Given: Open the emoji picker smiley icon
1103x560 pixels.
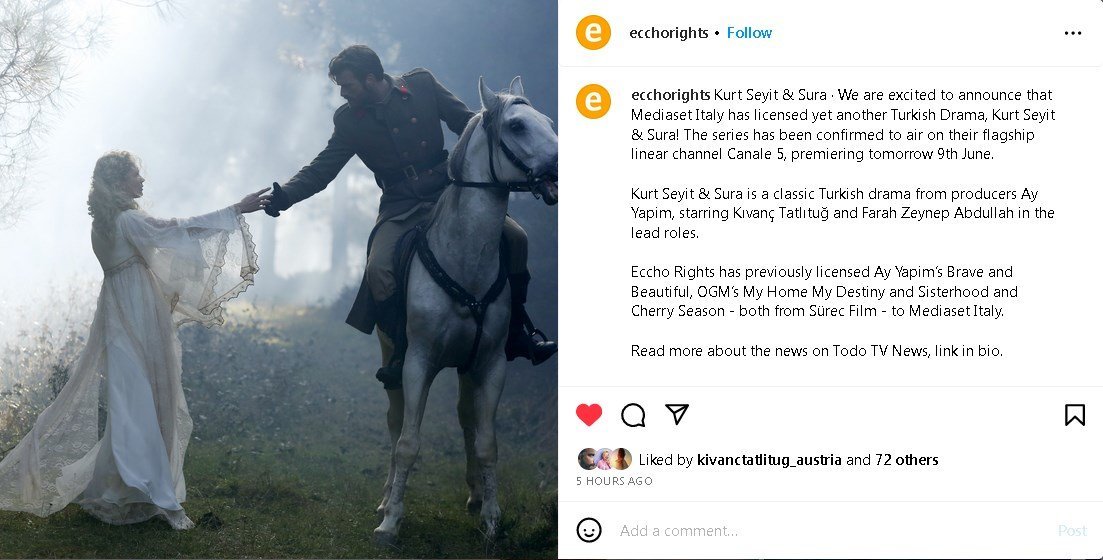Looking at the screenshot, I should point(589,530).
